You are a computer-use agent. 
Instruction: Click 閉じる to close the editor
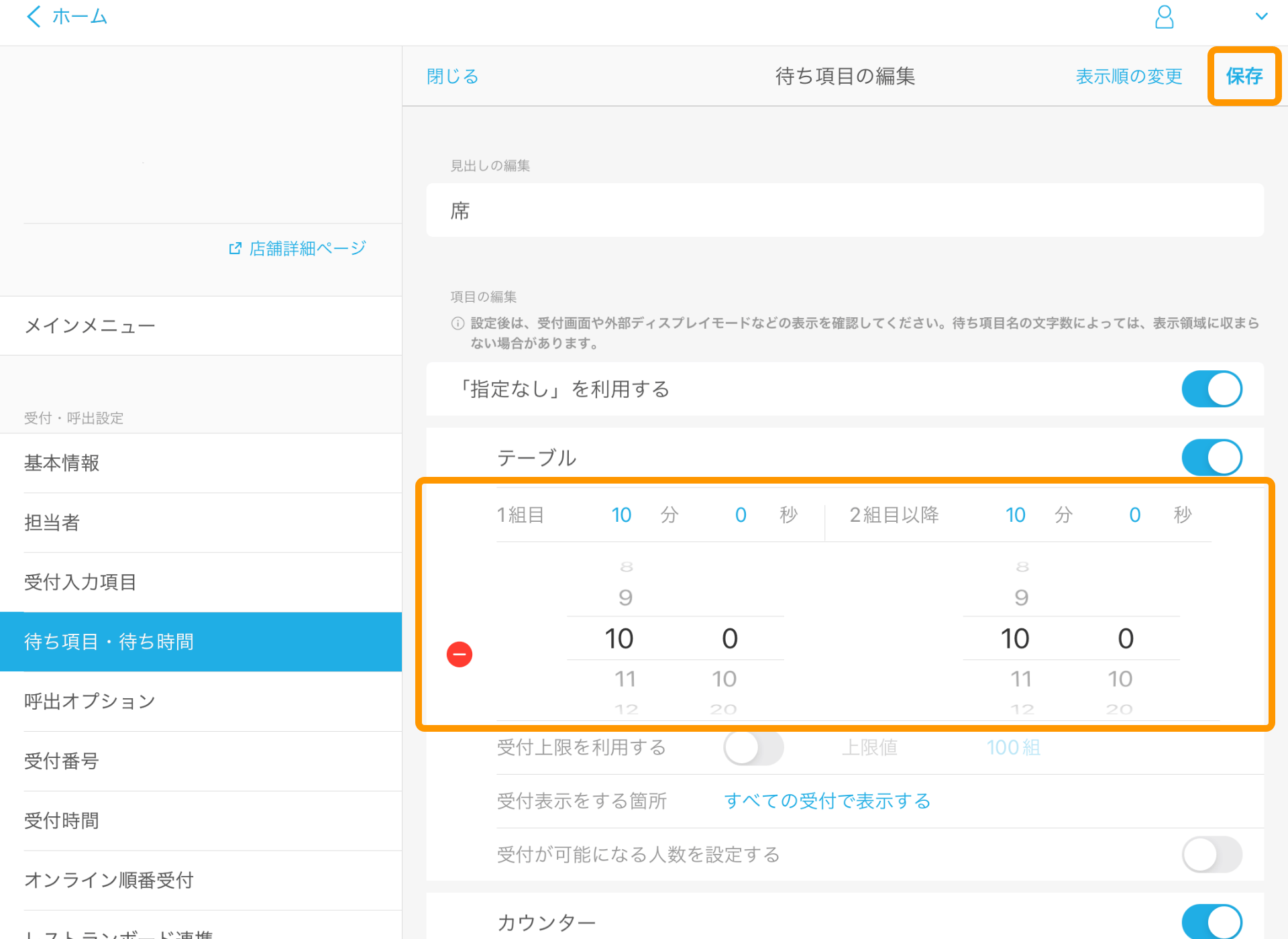tap(452, 76)
